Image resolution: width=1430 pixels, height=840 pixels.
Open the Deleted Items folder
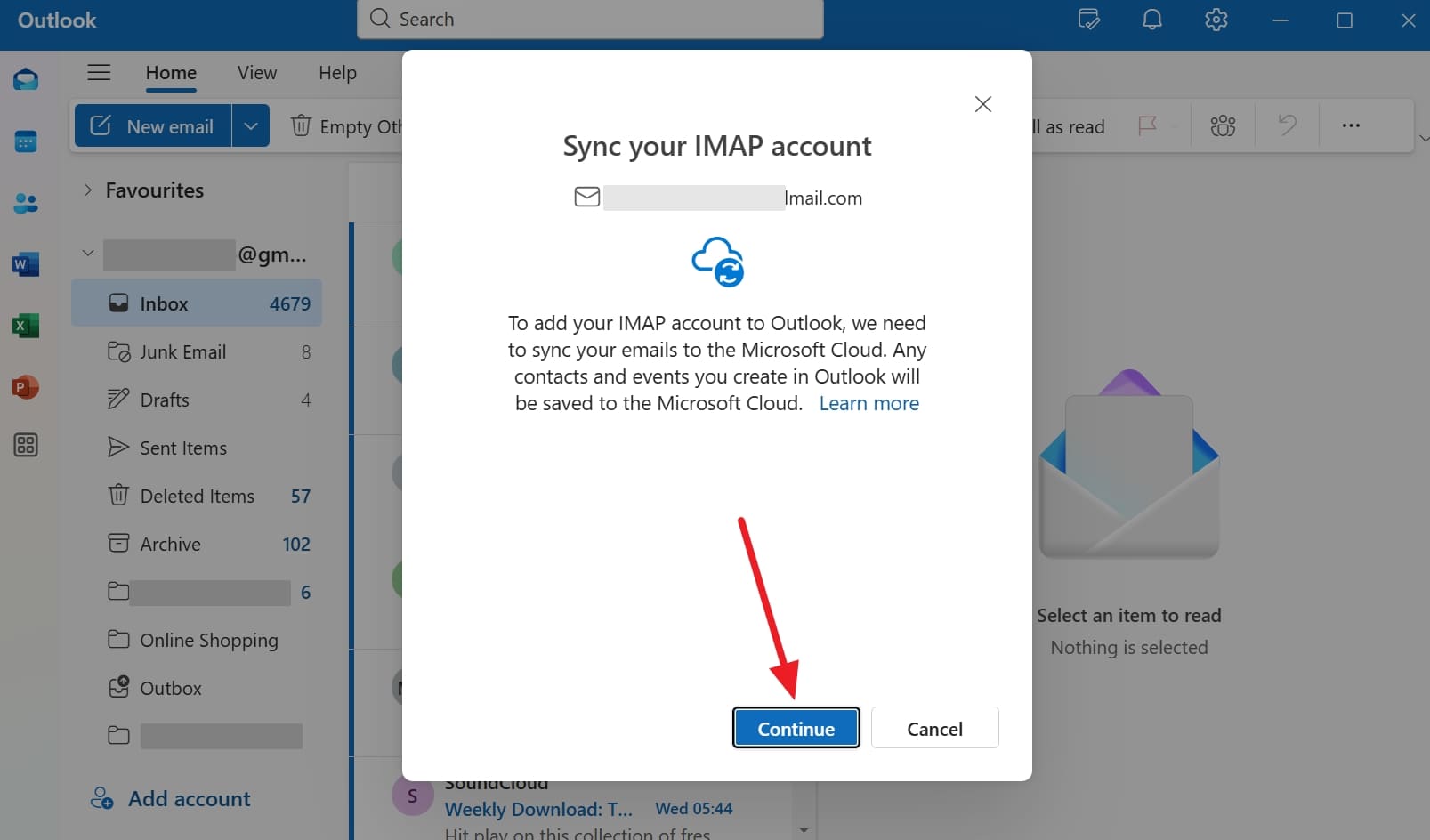[197, 496]
